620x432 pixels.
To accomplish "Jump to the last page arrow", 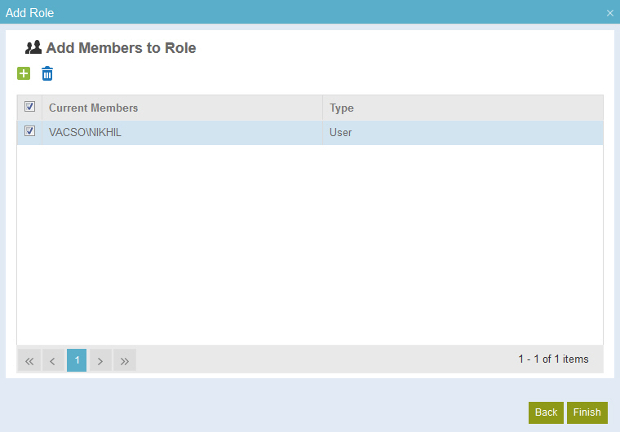I will click(x=125, y=360).
